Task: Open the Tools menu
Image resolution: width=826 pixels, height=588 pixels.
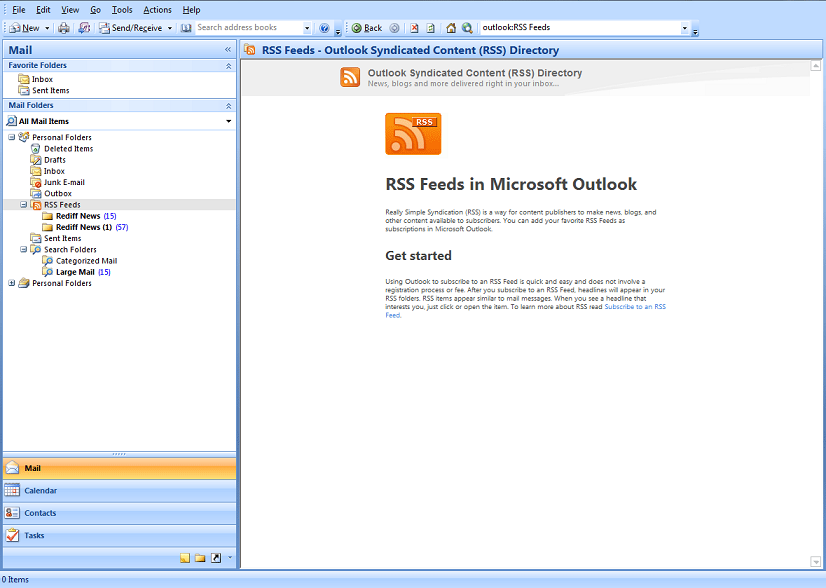Action: click(x=123, y=9)
